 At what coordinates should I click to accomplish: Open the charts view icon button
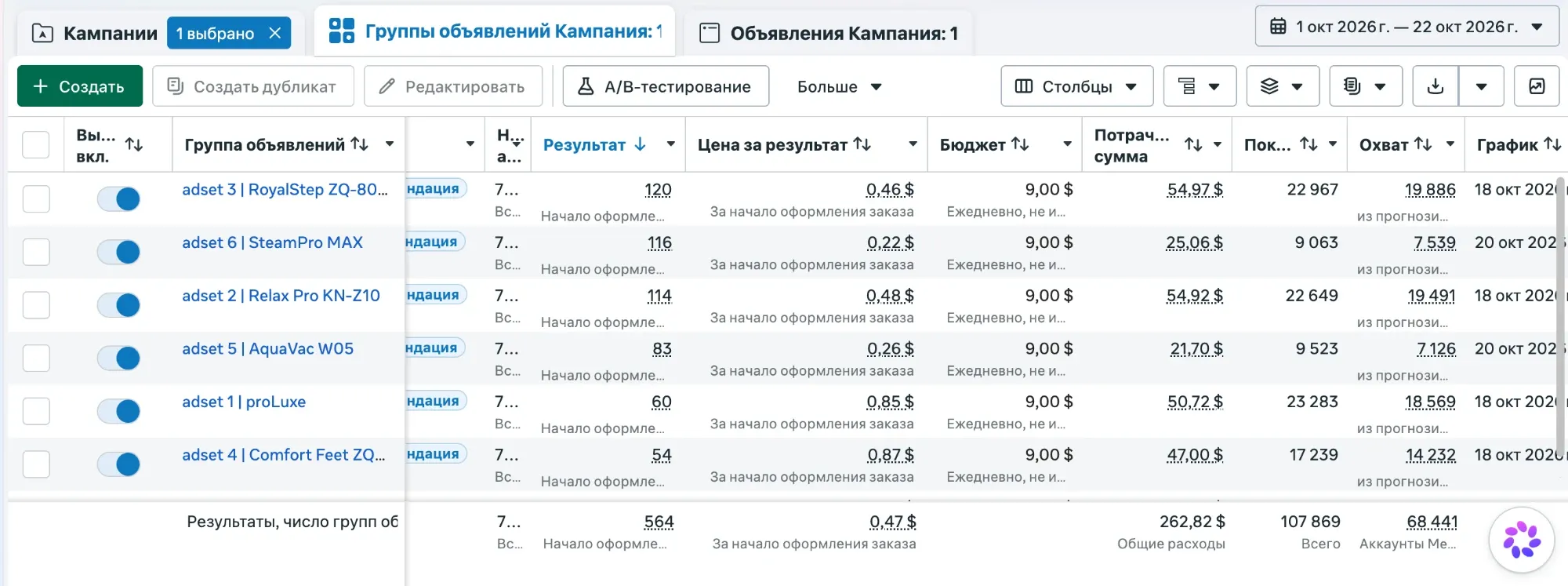coord(1537,86)
